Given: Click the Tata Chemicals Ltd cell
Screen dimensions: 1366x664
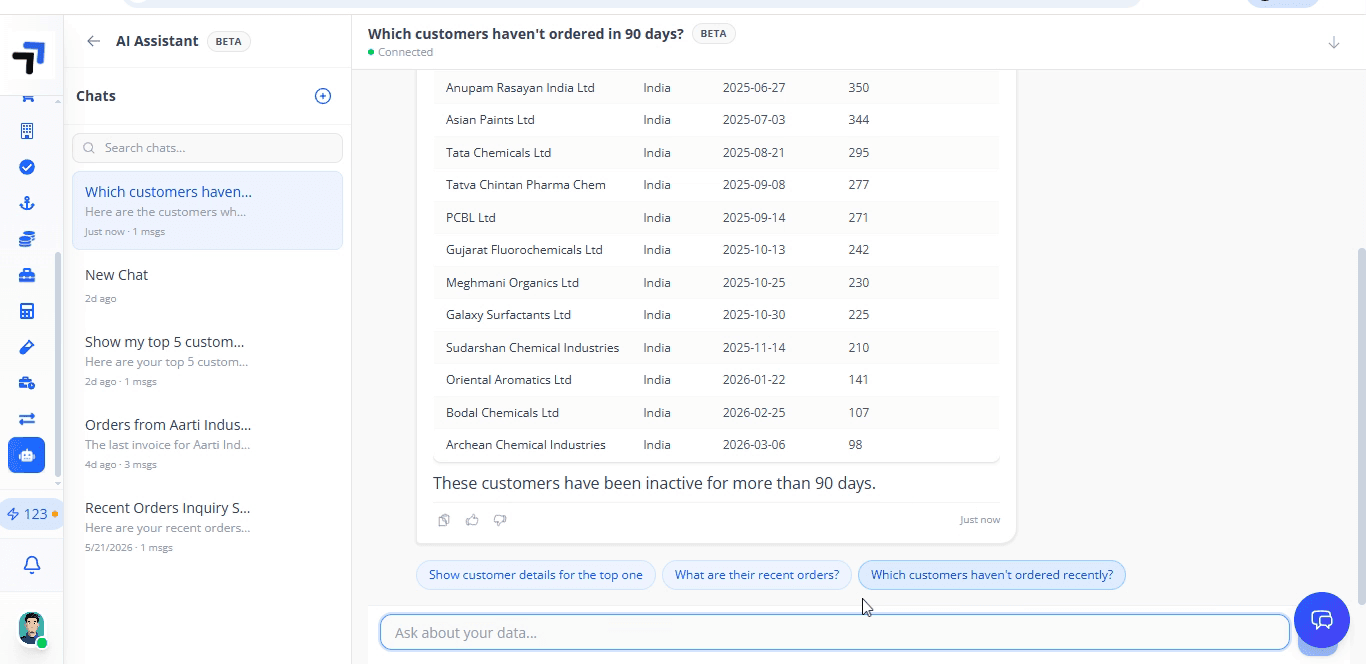Looking at the screenshot, I should coord(498,152).
